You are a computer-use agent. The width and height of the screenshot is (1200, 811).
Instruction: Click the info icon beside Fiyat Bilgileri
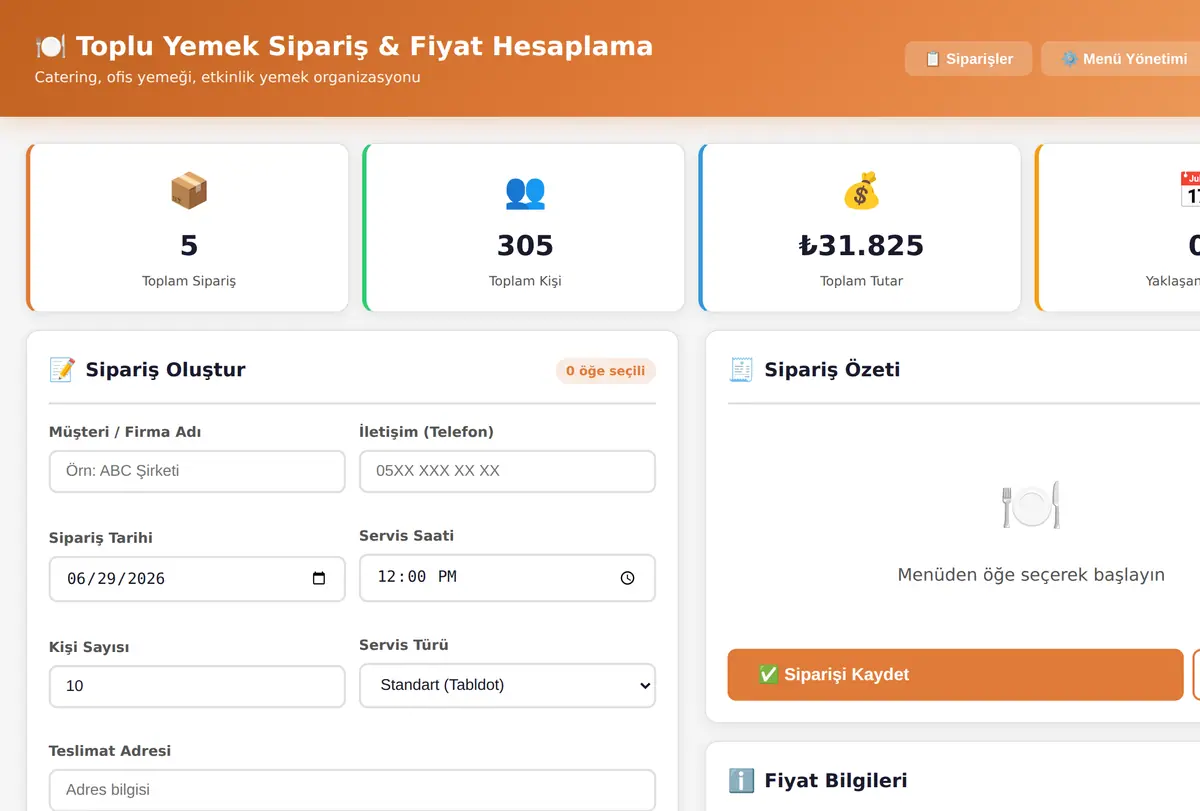(741, 781)
